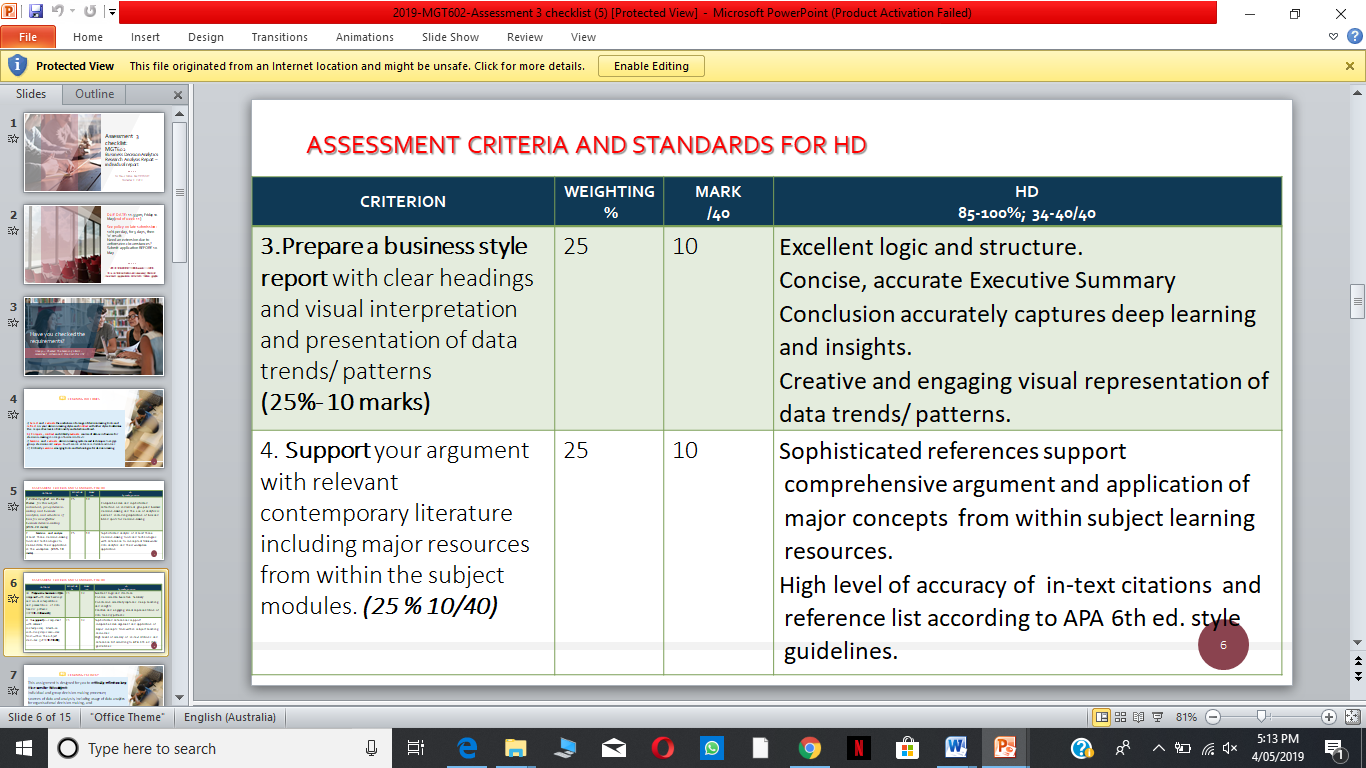Select slide 5 thumbnail
This screenshot has width=1366, height=768.
point(94,520)
